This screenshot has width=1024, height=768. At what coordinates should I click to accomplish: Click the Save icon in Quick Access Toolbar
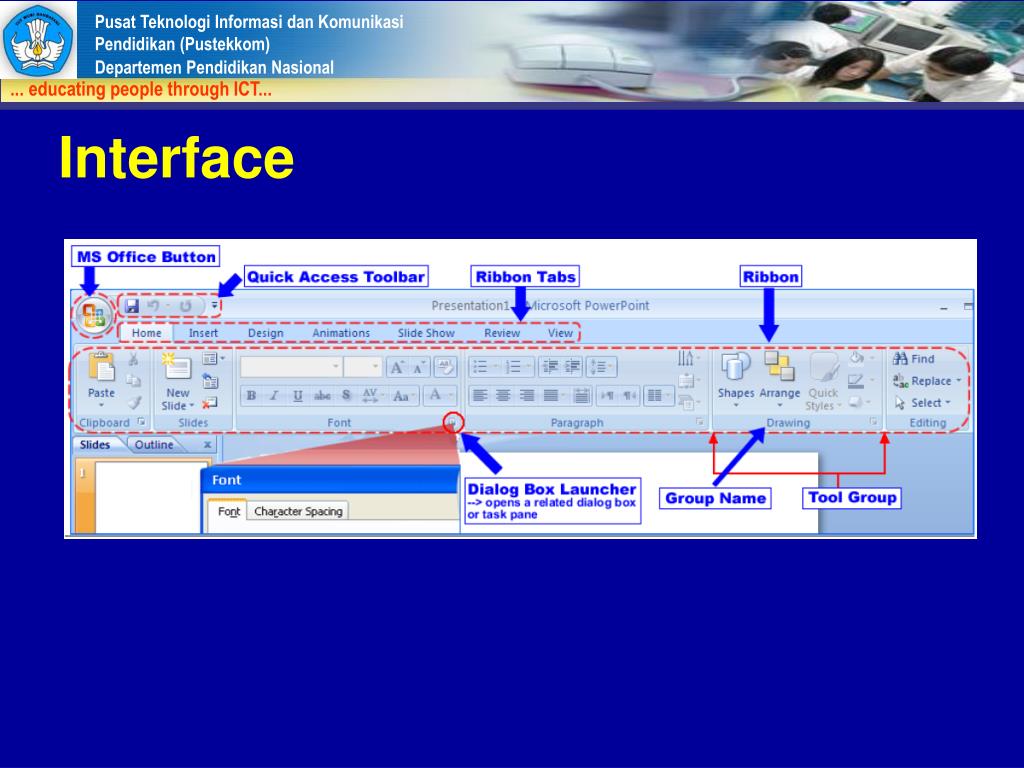132,306
